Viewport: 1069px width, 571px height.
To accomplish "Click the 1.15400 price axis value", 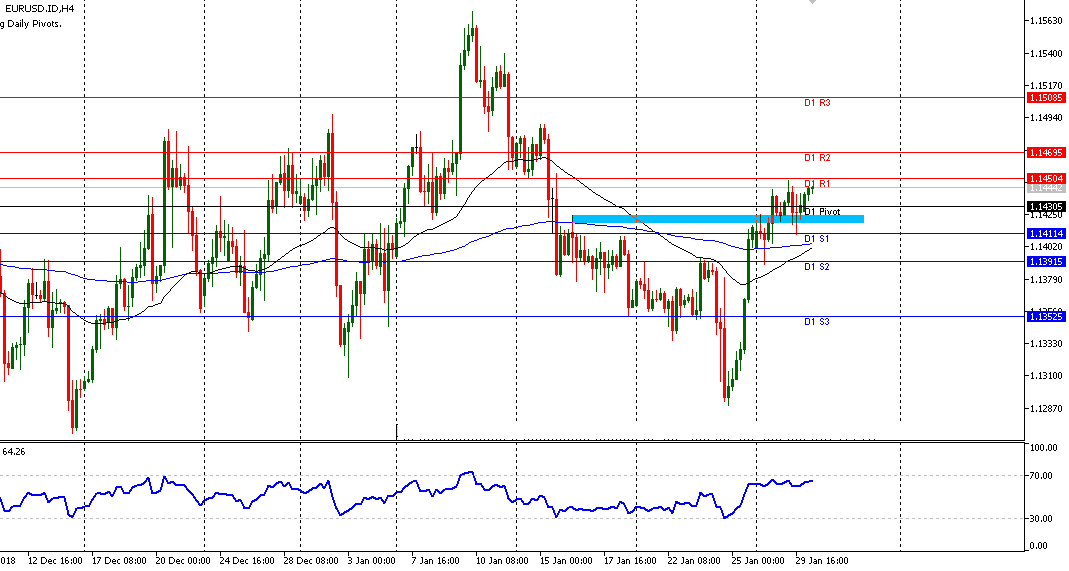I will 1047,53.
